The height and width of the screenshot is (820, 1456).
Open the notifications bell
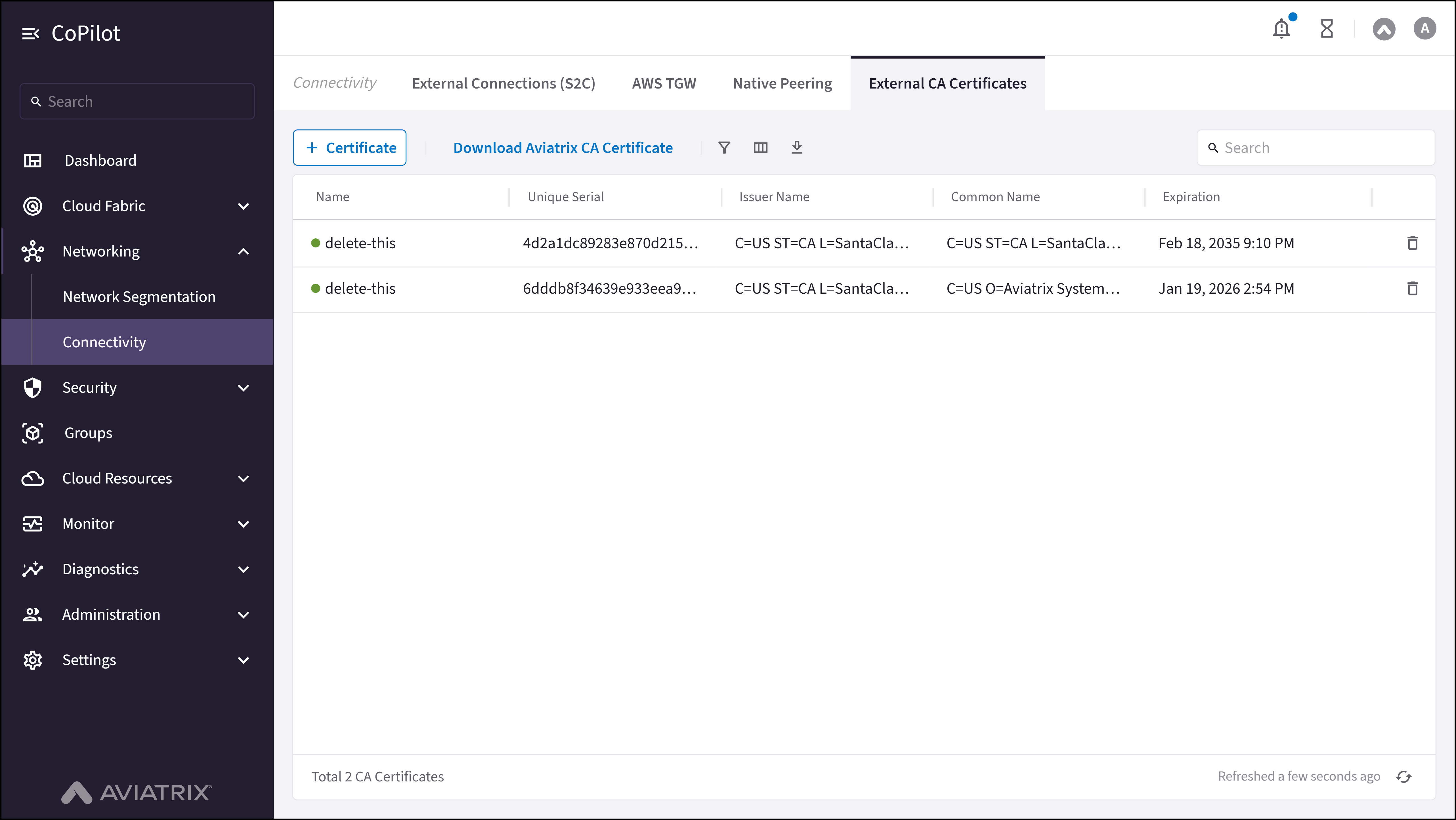[1281, 28]
